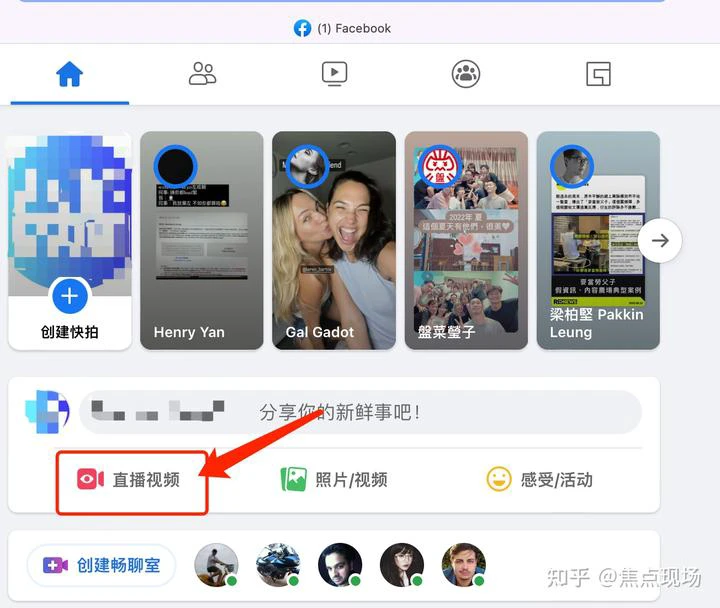Screen dimensions: 720x608
Task: Click the 创建畅聊室 button
Action: (101, 565)
